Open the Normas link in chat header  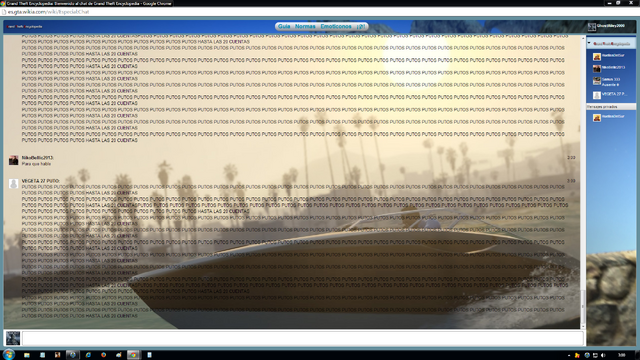(305, 27)
